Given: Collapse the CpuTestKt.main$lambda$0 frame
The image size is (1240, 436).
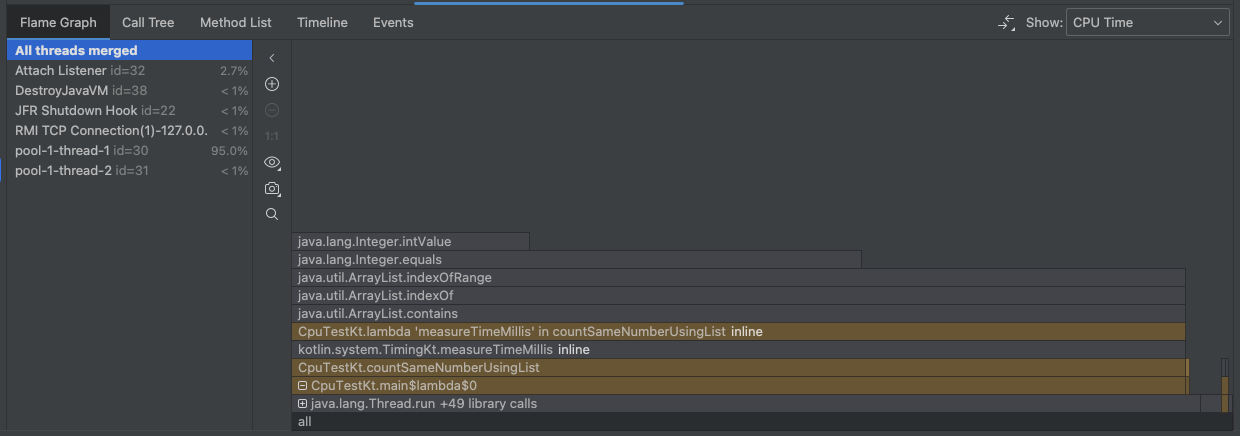Looking at the screenshot, I should 303,386.
